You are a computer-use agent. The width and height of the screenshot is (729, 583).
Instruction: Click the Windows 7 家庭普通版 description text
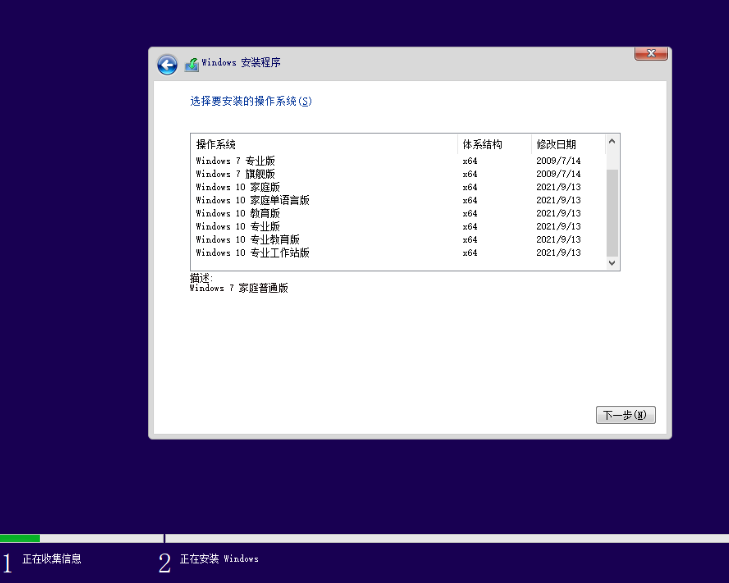click(239, 288)
